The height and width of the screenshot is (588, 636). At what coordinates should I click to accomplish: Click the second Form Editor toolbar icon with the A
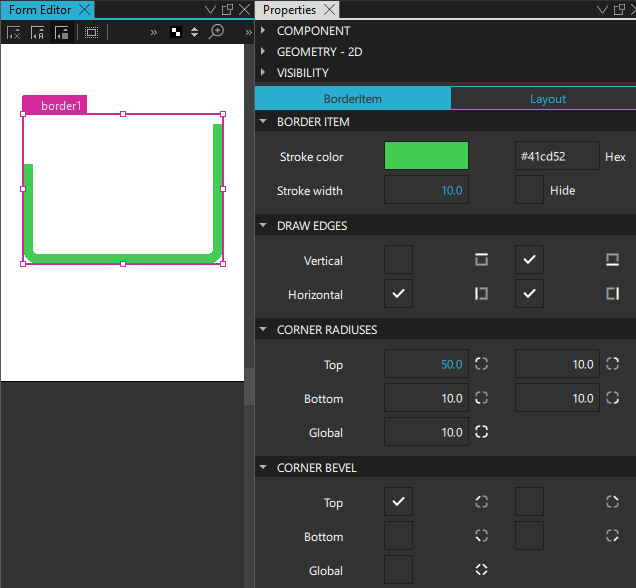tap(38, 32)
